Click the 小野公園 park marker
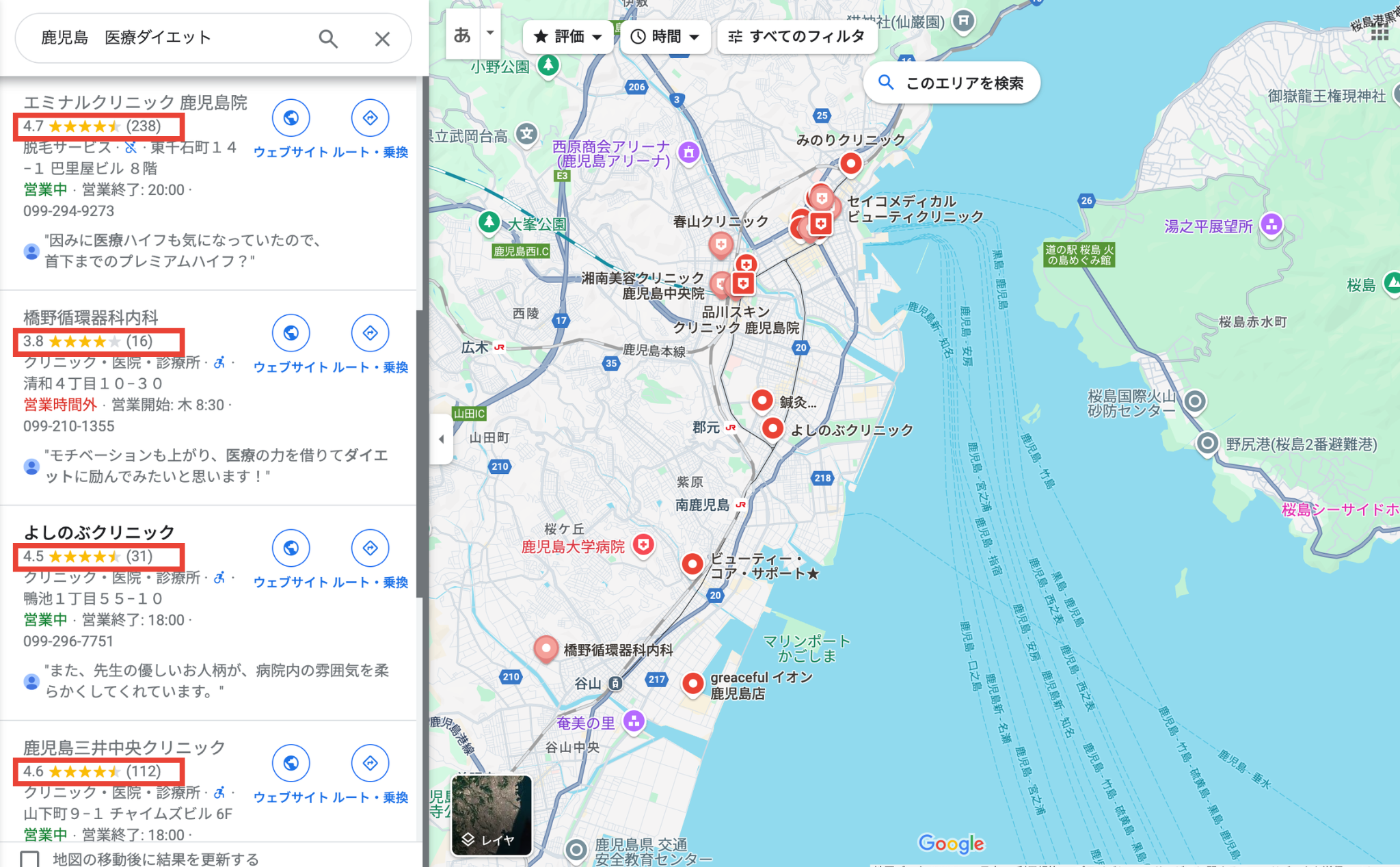The height and width of the screenshot is (867, 1400). point(548,66)
